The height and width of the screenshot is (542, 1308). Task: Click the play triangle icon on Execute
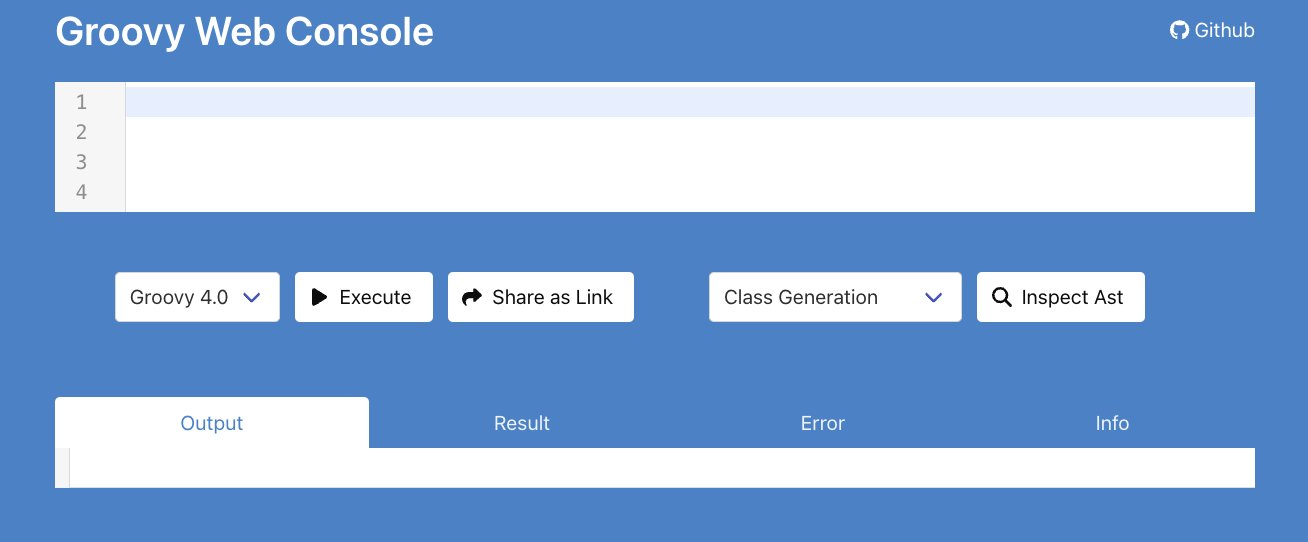coord(319,297)
